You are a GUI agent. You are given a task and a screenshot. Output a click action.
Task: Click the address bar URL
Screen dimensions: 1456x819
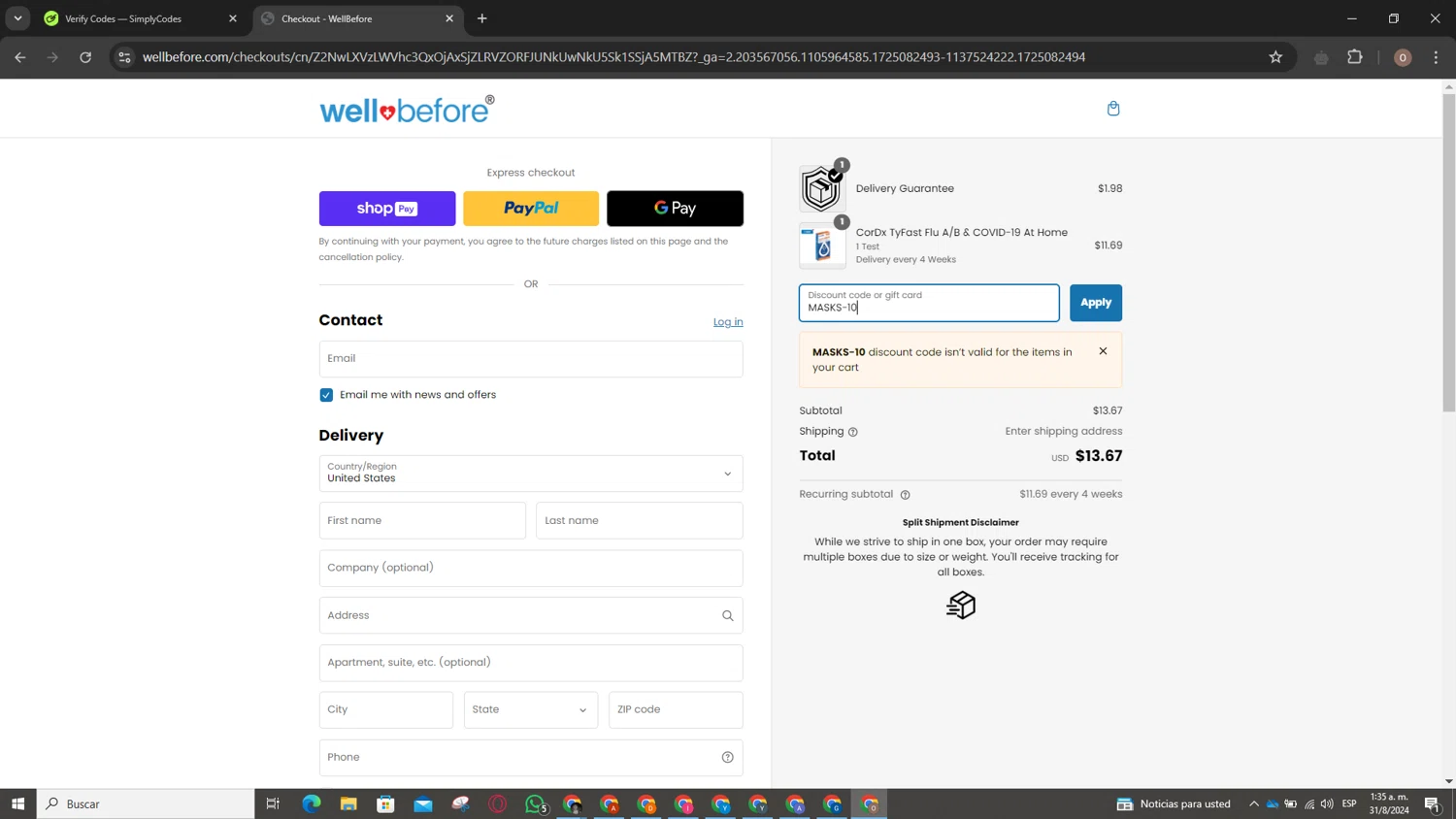(x=613, y=57)
